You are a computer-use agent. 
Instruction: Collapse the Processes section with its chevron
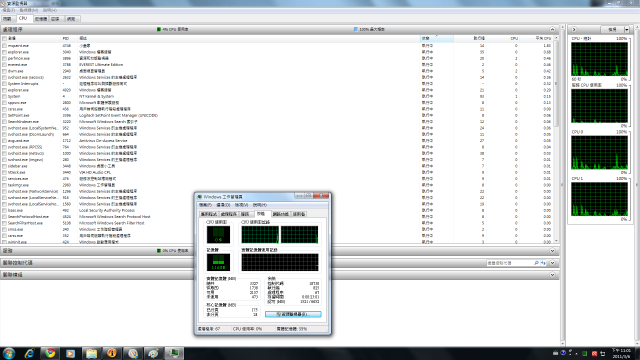click(552, 29)
